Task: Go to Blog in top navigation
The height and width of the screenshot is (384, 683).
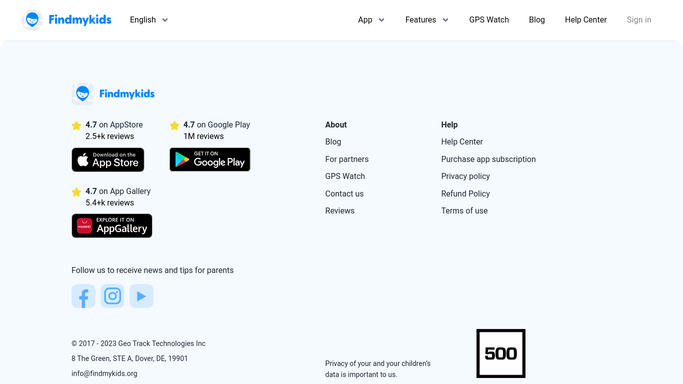Action: [537, 20]
